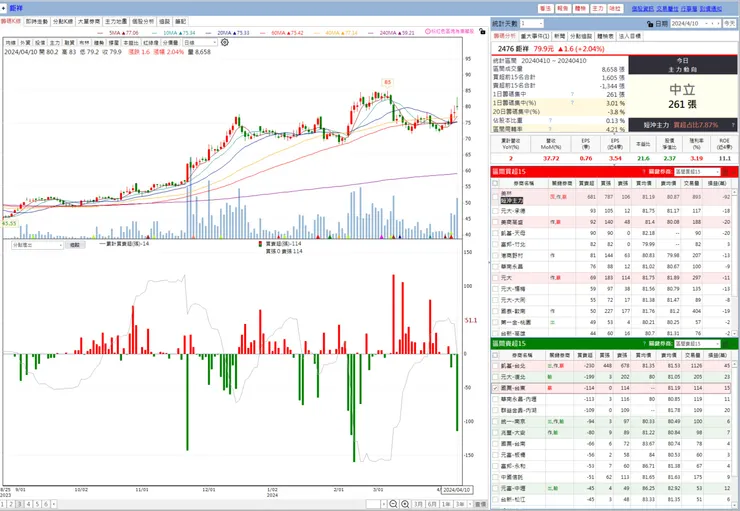Open 關鍵券商 dropdown in sell panel

697,343
